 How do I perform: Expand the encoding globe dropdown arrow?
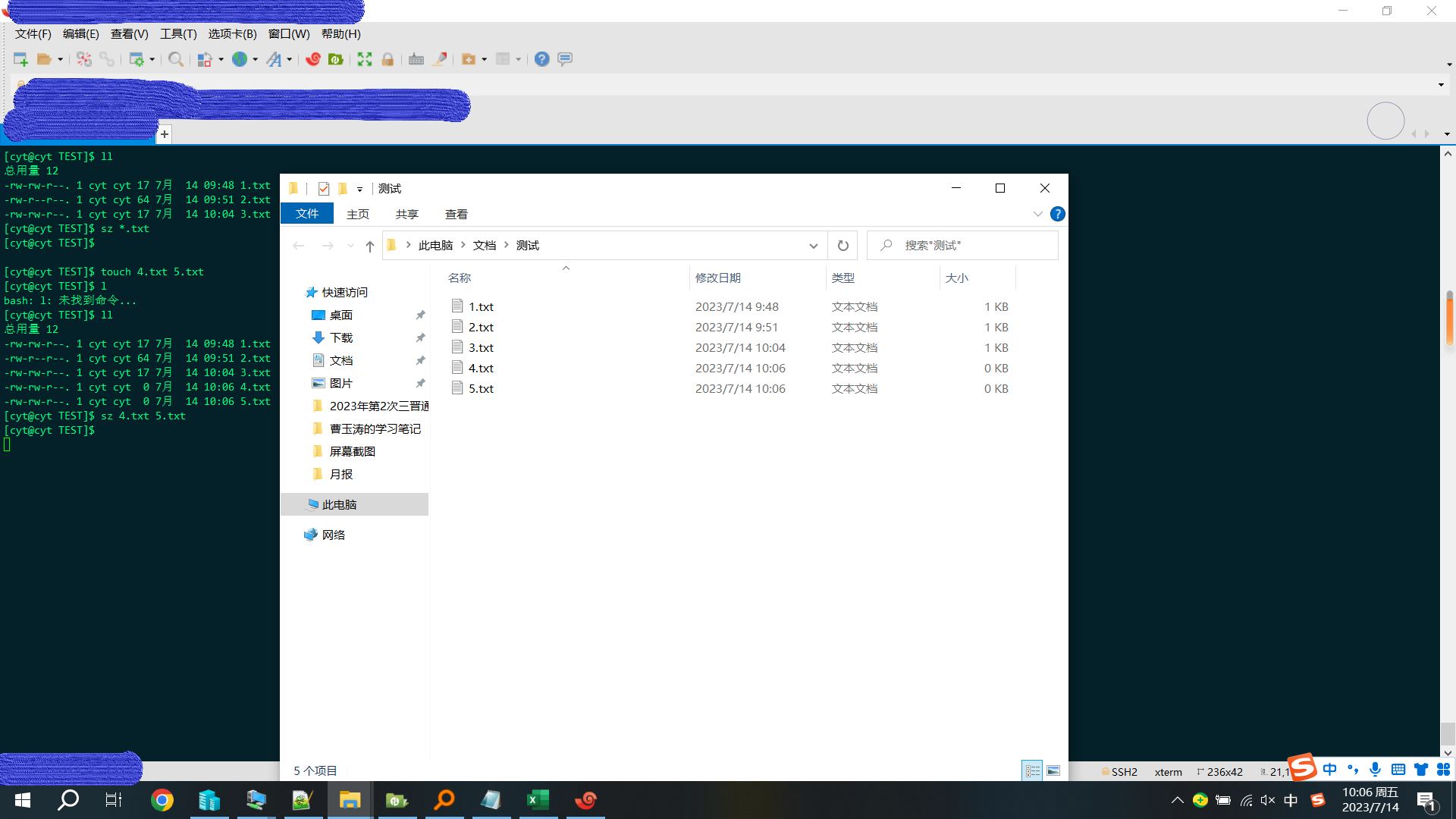tap(256, 59)
